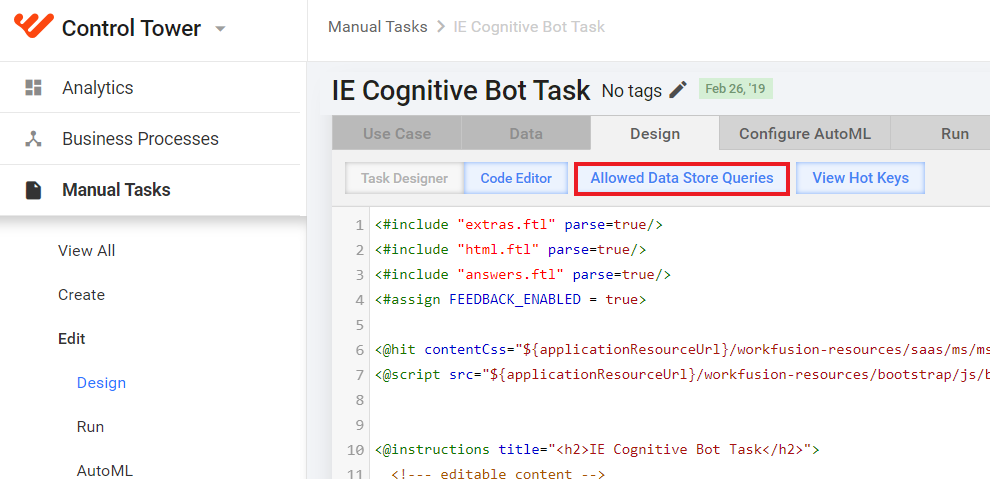Click the @instructions title code line

[597, 450]
